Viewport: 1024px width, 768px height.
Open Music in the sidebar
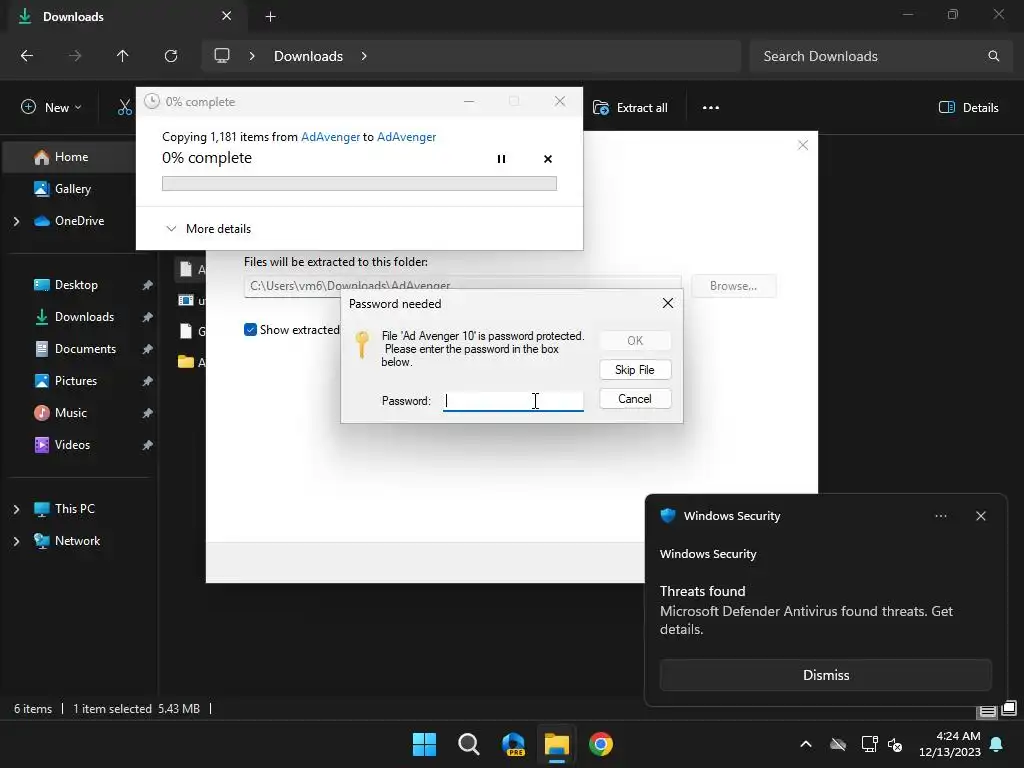pos(71,413)
